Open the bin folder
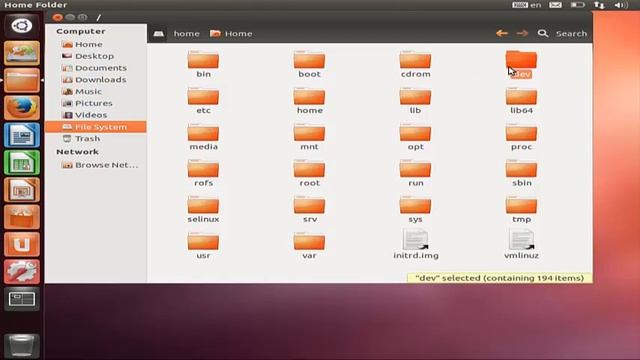Viewport: 640px width, 360px height. [203, 64]
